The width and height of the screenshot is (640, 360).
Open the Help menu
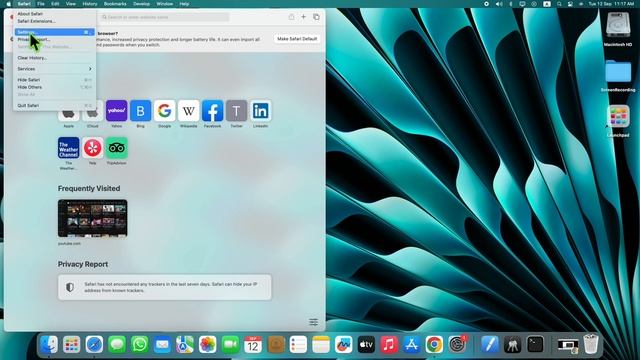click(x=184, y=4)
